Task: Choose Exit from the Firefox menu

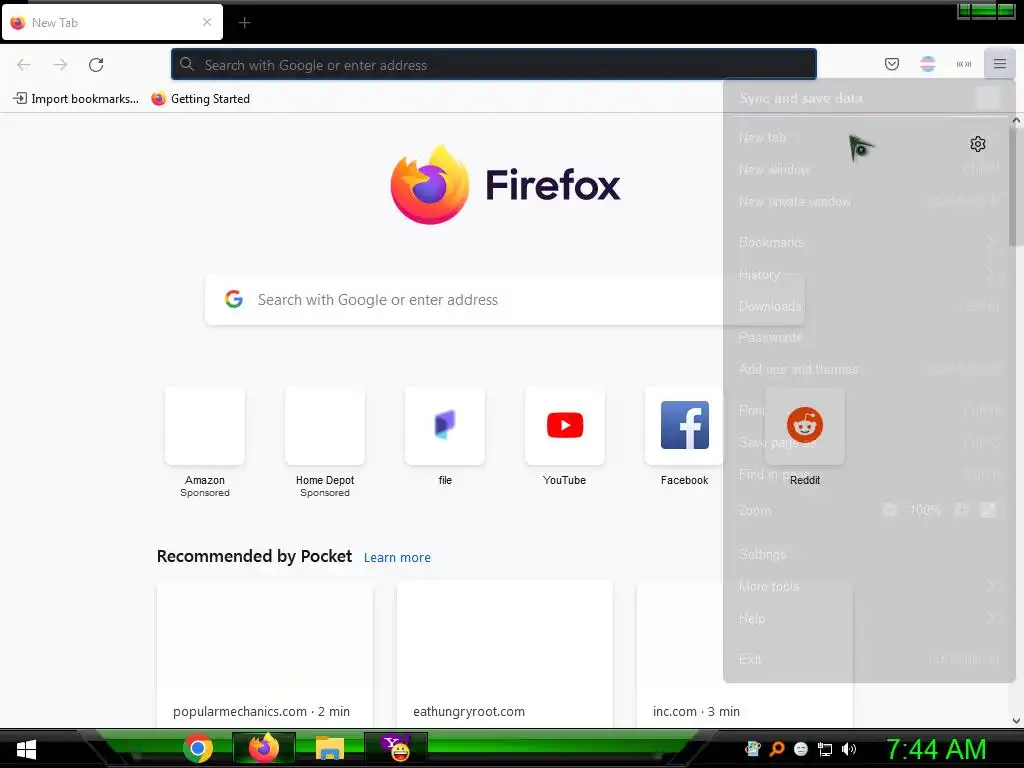Action: coord(869,660)
